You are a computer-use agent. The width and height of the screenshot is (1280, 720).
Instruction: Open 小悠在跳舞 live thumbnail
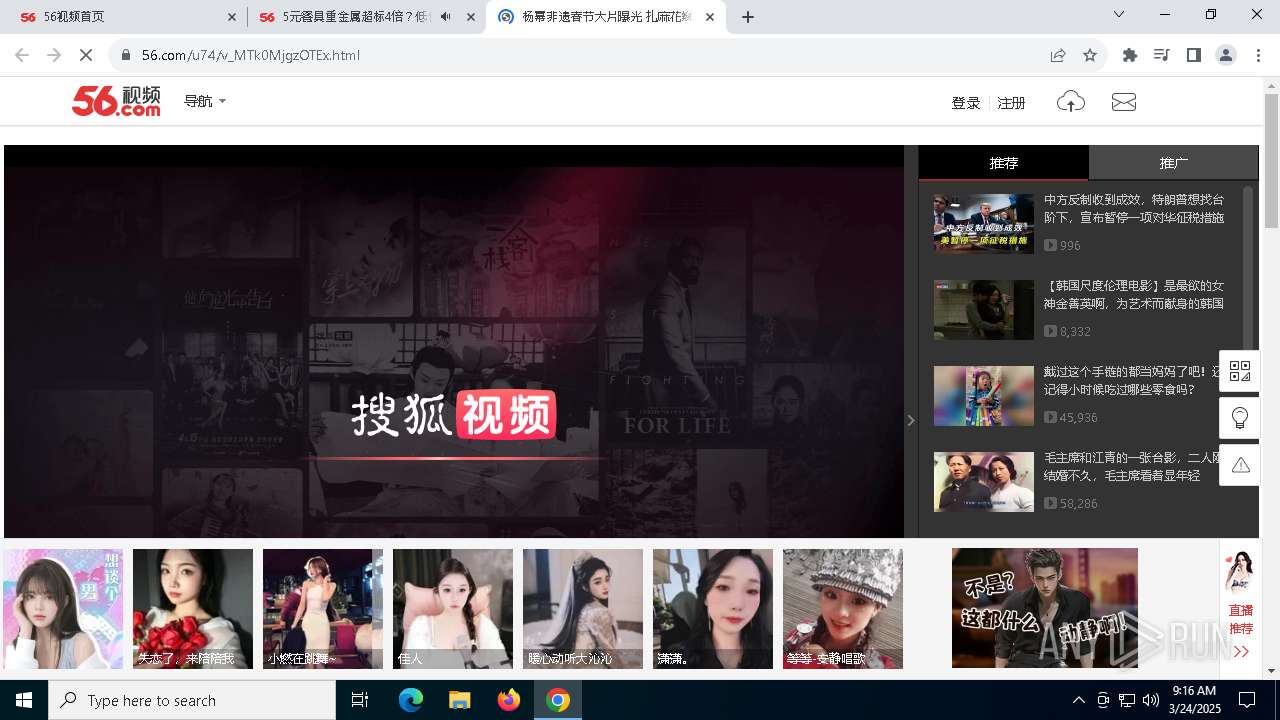coord(323,608)
